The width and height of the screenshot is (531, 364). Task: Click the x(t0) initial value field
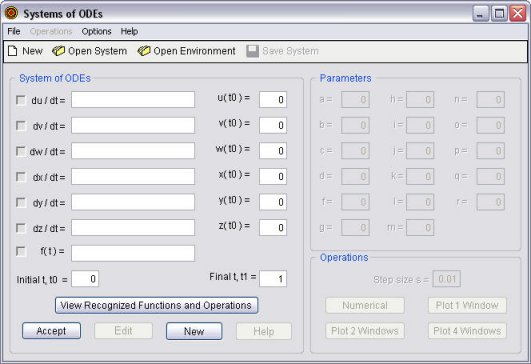(273, 176)
